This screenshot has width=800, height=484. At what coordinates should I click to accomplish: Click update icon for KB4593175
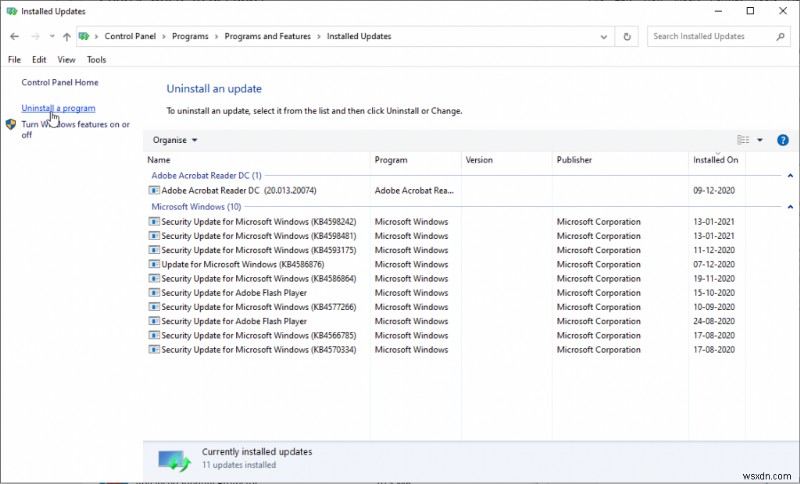(x=154, y=250)
